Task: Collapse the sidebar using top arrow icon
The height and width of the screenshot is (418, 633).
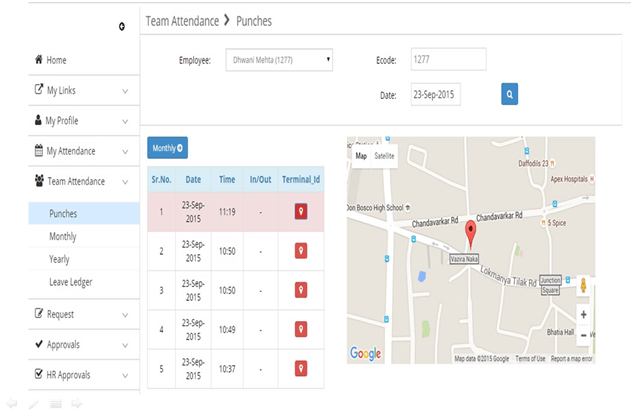Action: (121, 25)
